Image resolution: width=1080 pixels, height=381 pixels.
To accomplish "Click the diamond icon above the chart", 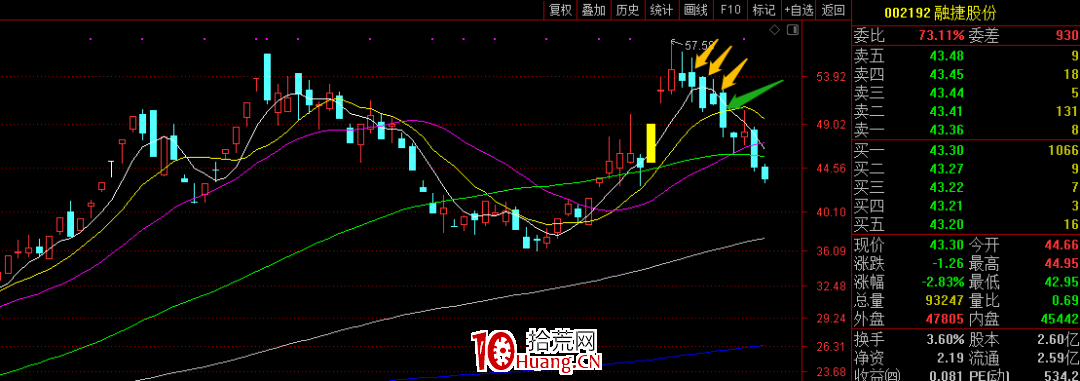I will point(774,30).
